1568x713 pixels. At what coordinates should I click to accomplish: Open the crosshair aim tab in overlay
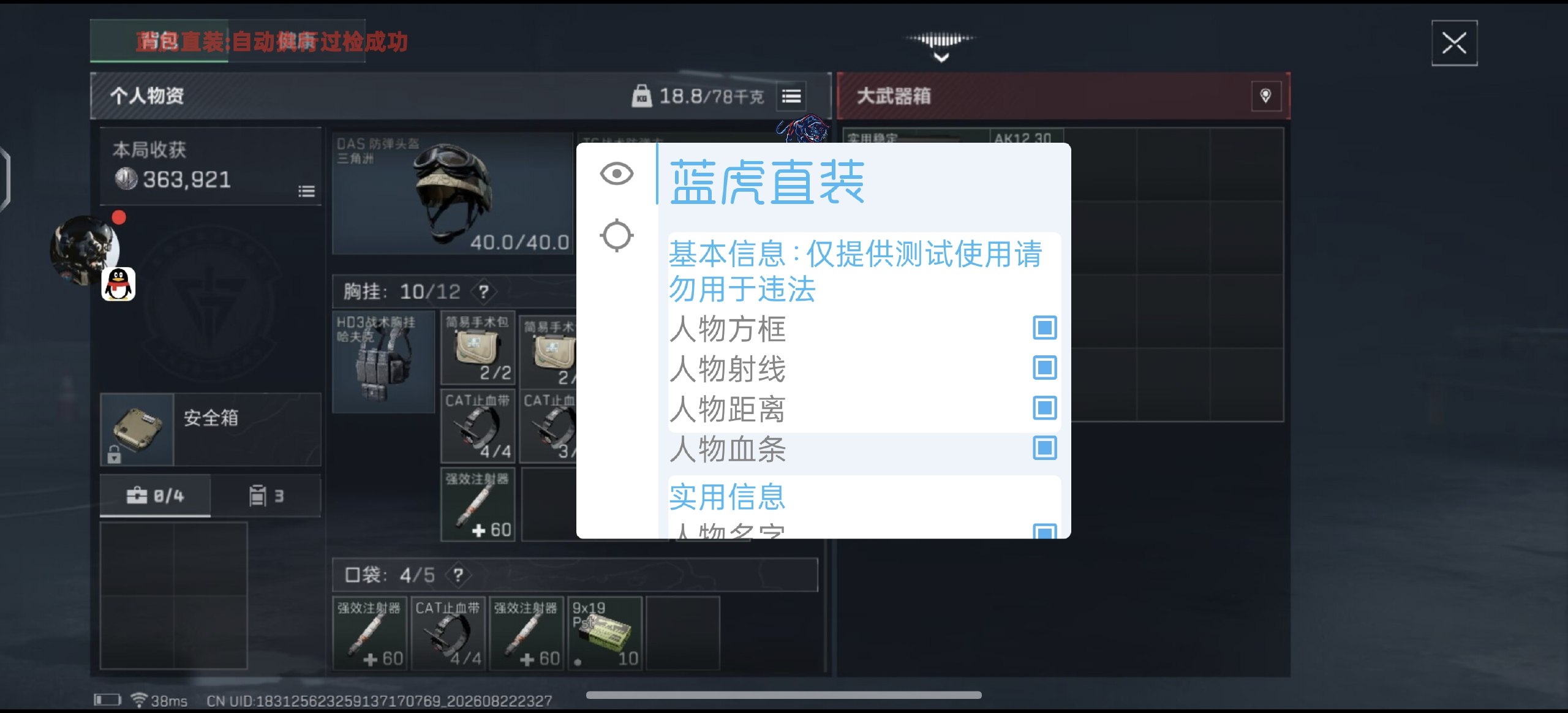click(x=616, y=235)
